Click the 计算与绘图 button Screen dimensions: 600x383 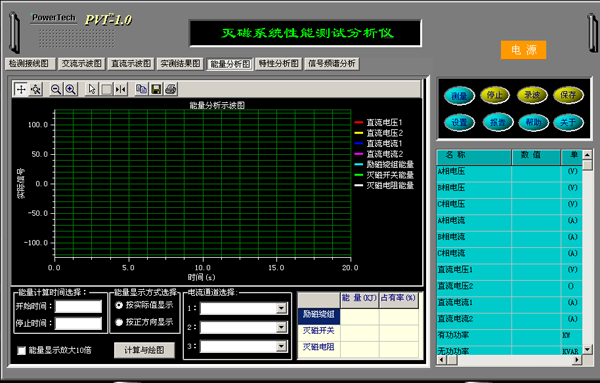[x=144, y=350]
